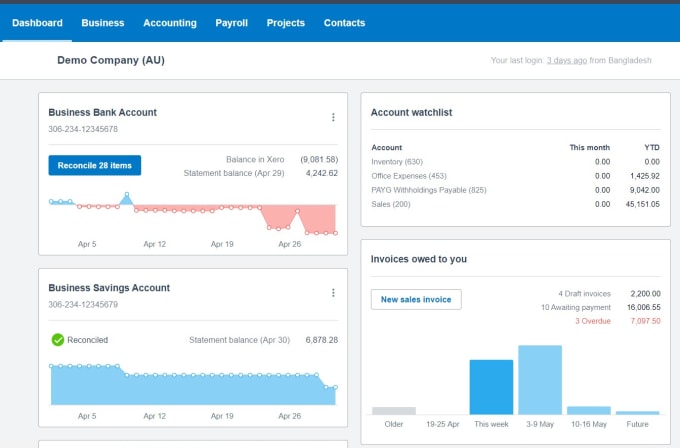Open Business Savings Account title link

click(x=109, y=288)
